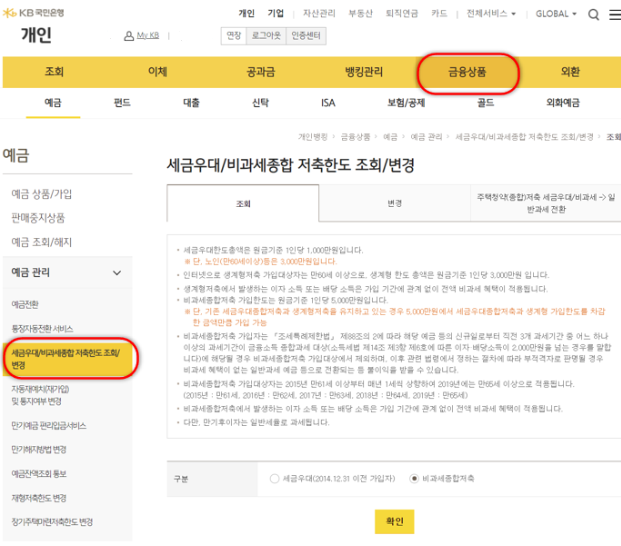Open the 전체서비스 dropdown

[491, 14]
